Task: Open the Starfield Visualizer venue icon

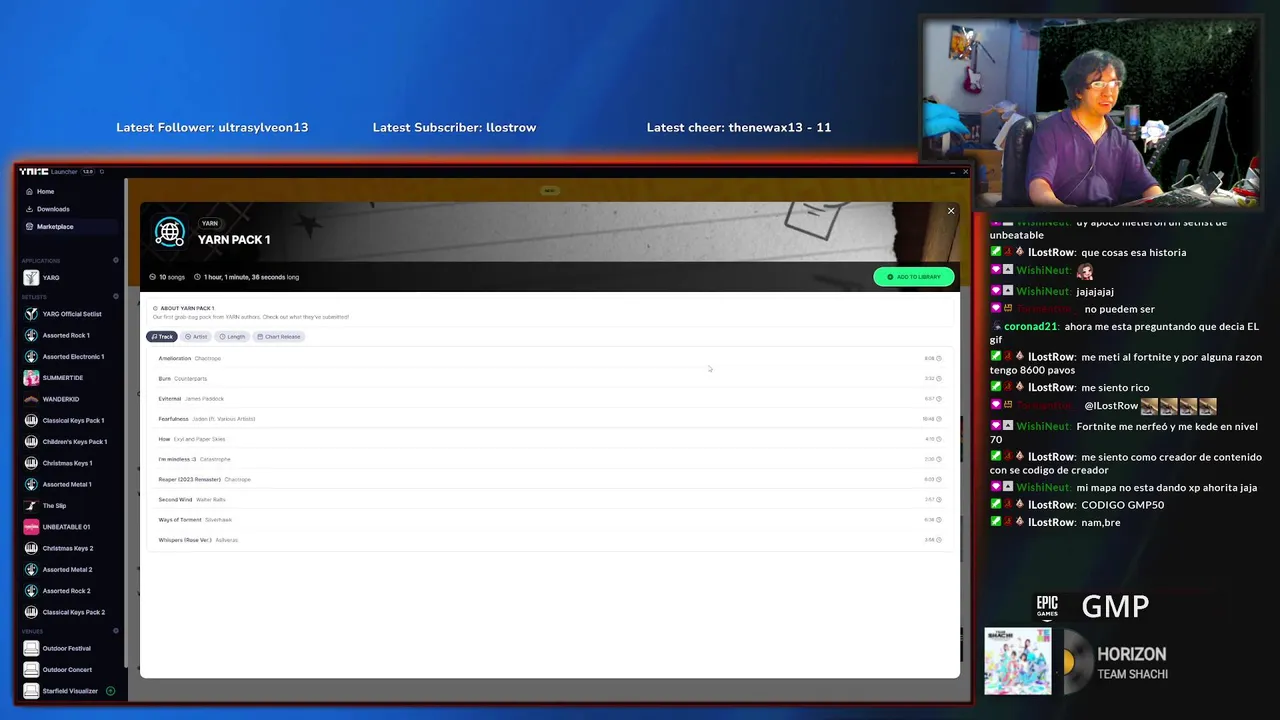Action: pos(31,691)
